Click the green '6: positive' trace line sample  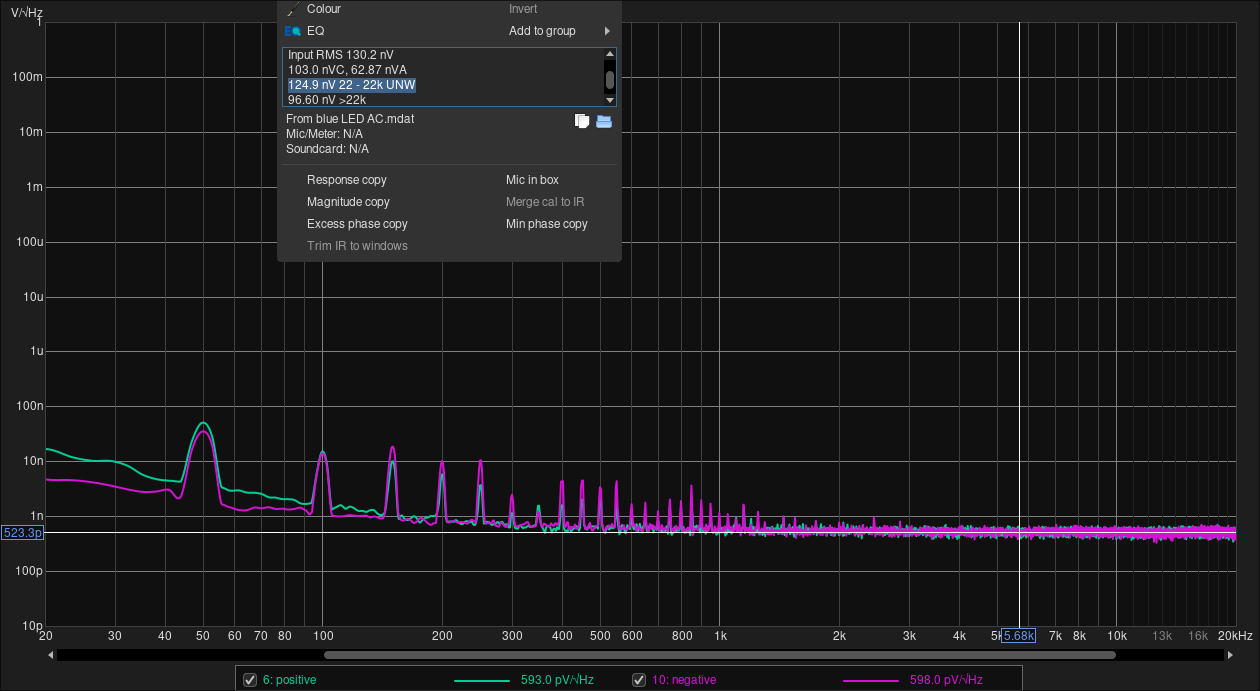click(x=483, y=681)
